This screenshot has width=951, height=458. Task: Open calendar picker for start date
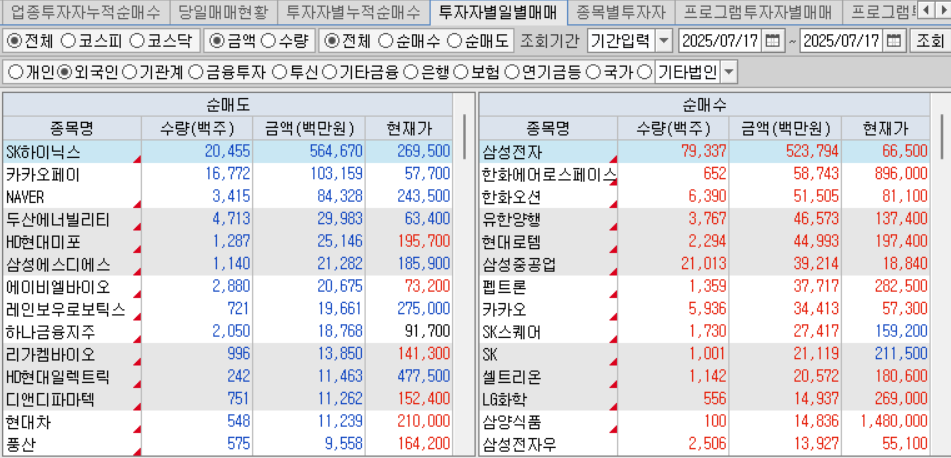[772, 41]
